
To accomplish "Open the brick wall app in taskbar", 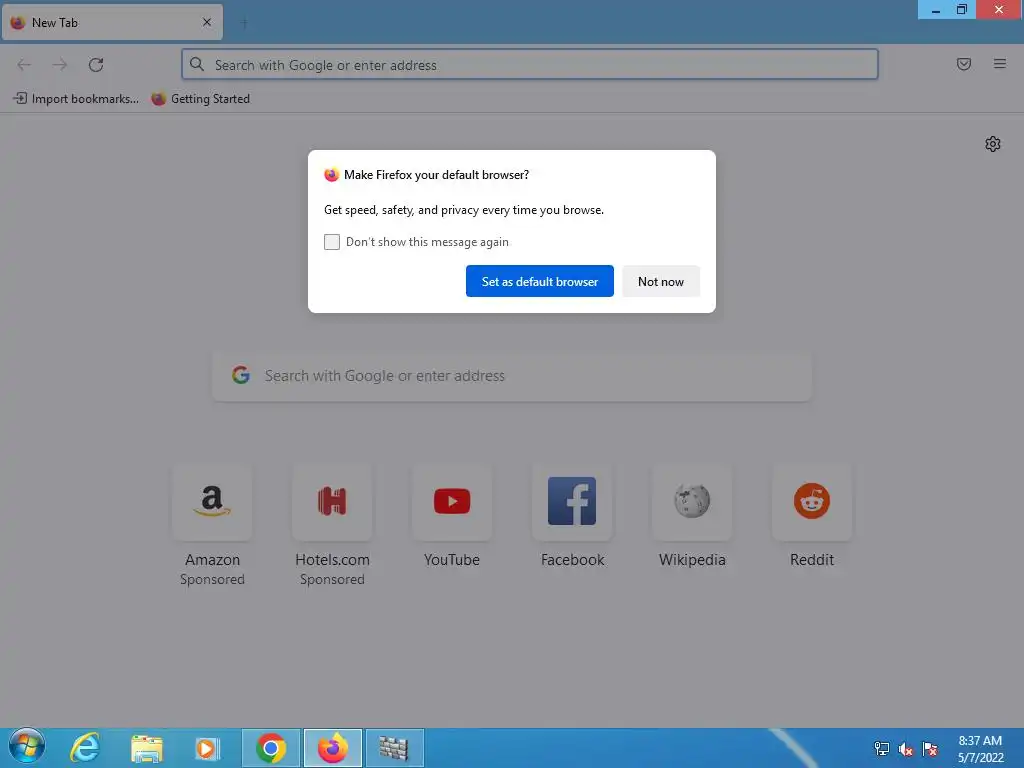I will 394,748.
